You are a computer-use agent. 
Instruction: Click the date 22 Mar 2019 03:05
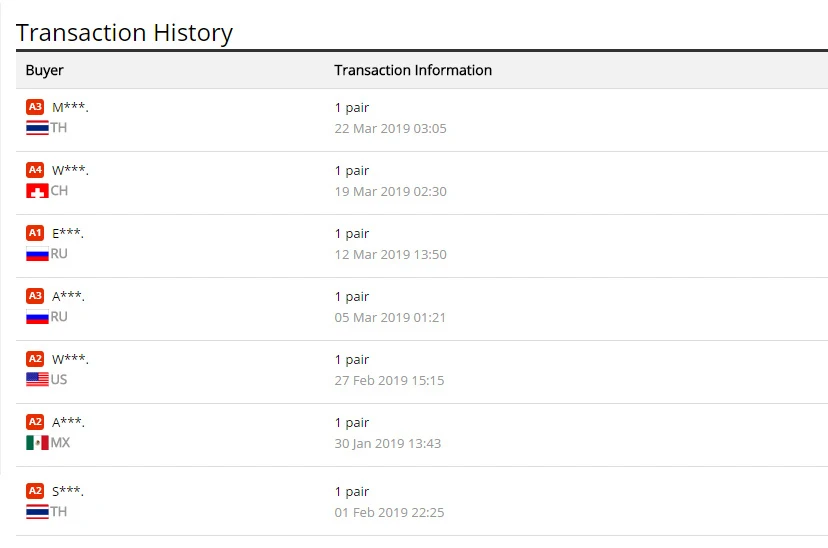click(x=390, y=129)
